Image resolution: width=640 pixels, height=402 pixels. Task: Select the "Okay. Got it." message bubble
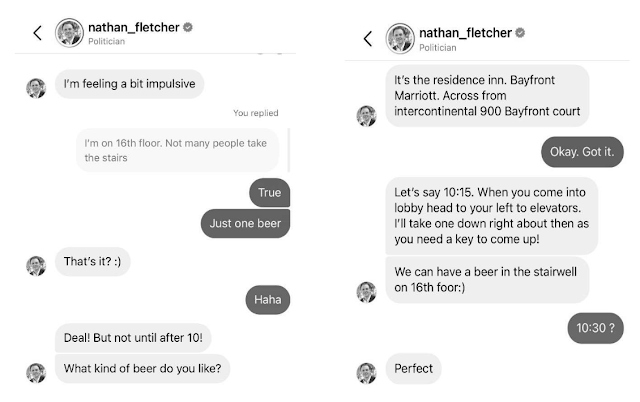pyautogui.click(x=582, y=151)
